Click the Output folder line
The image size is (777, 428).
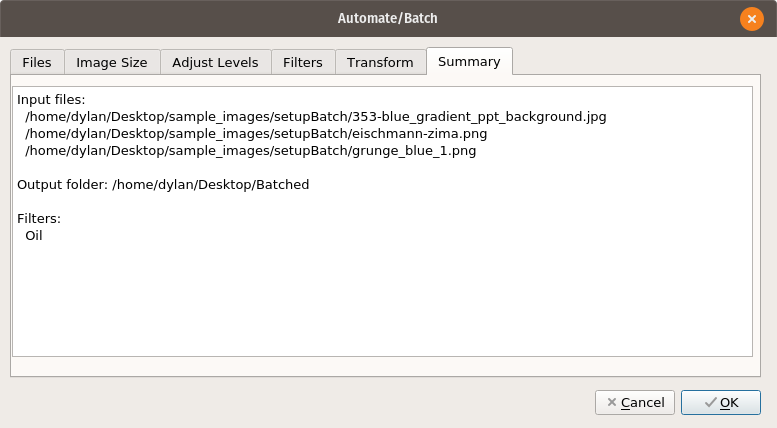coord(163,185)
